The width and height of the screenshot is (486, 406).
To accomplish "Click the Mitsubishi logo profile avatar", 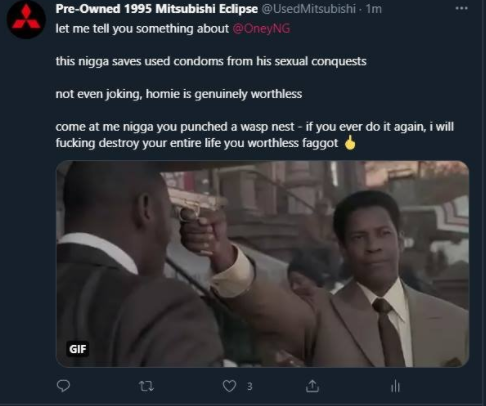I will pos(26,19).
